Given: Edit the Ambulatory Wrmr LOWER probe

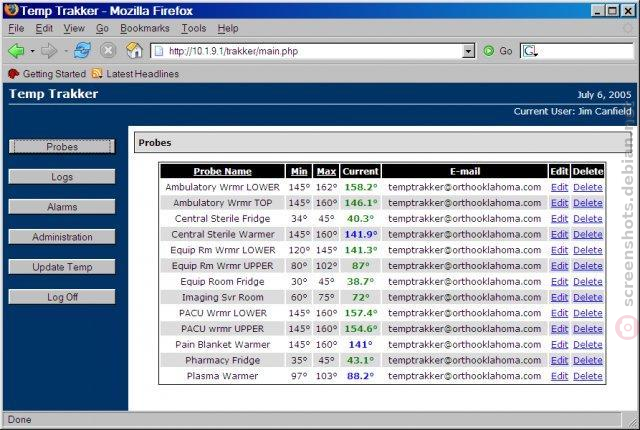Looking at the screenshot, I should [559, 187].
